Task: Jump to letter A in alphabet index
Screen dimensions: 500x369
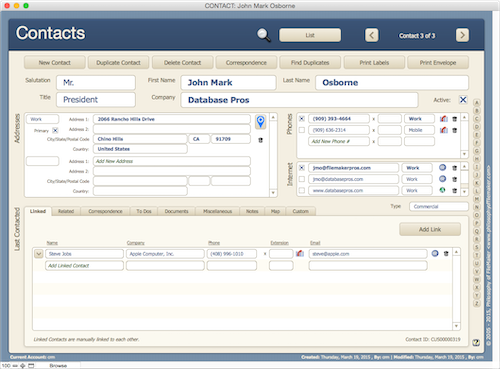Action: [x=477, y=103]
